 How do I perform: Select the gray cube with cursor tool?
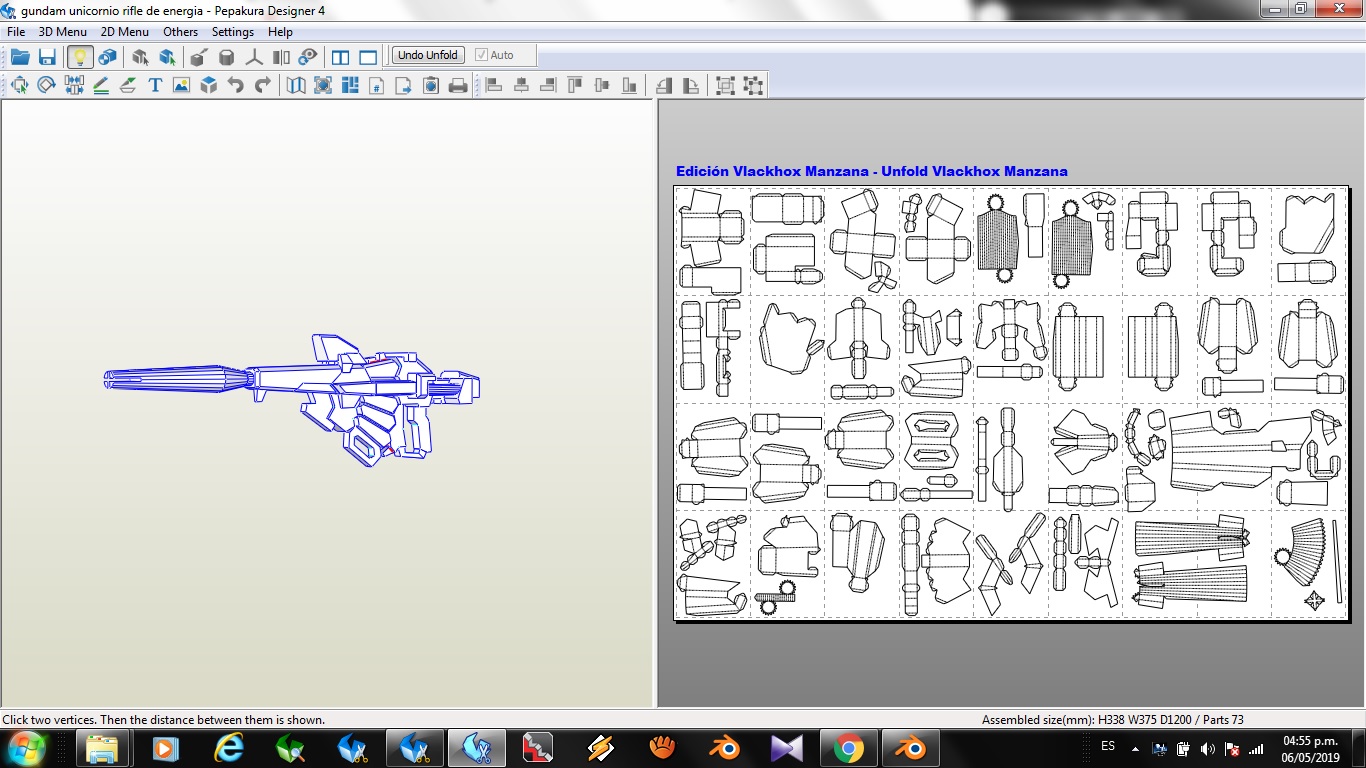(140, 57)
